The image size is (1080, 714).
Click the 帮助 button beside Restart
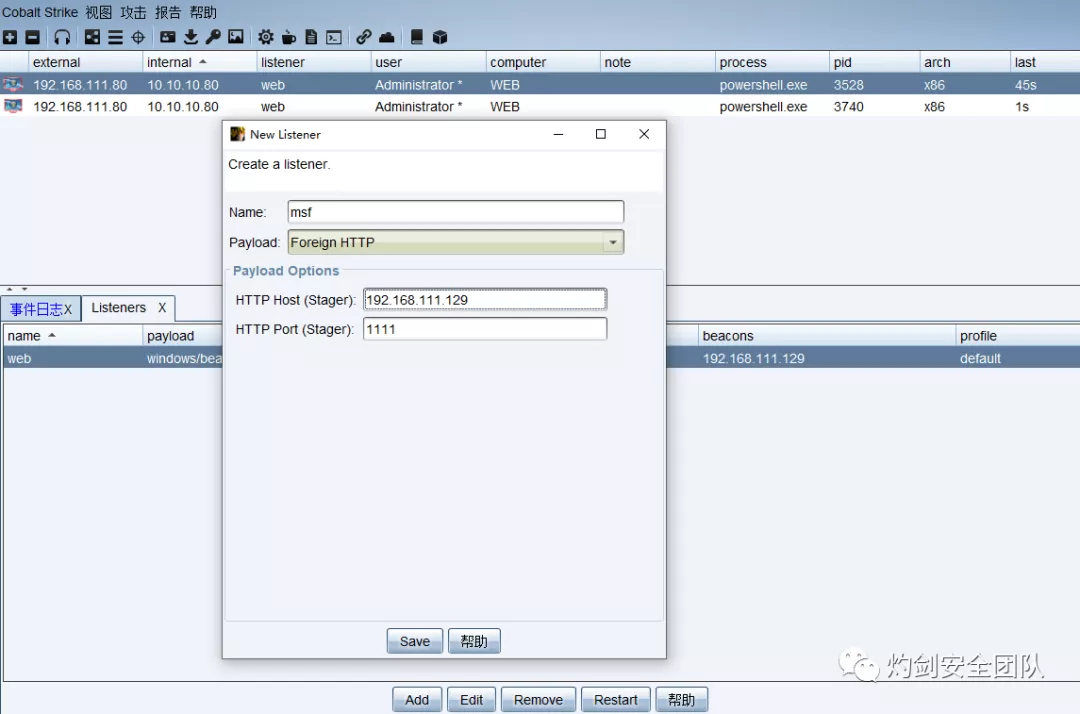tap(681, 700)
